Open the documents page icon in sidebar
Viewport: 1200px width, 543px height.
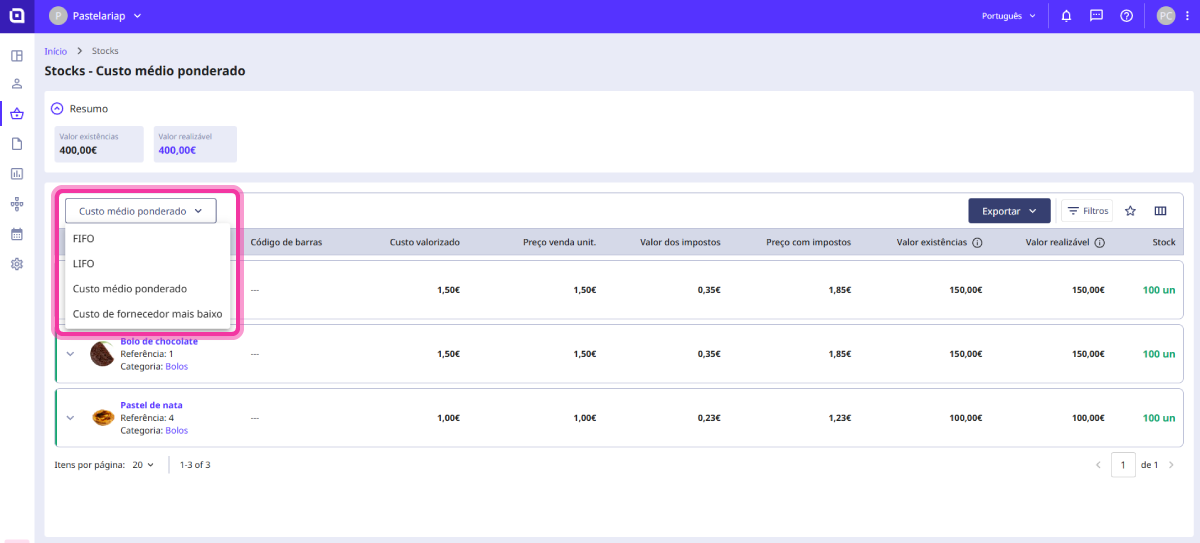coord(17,144)
